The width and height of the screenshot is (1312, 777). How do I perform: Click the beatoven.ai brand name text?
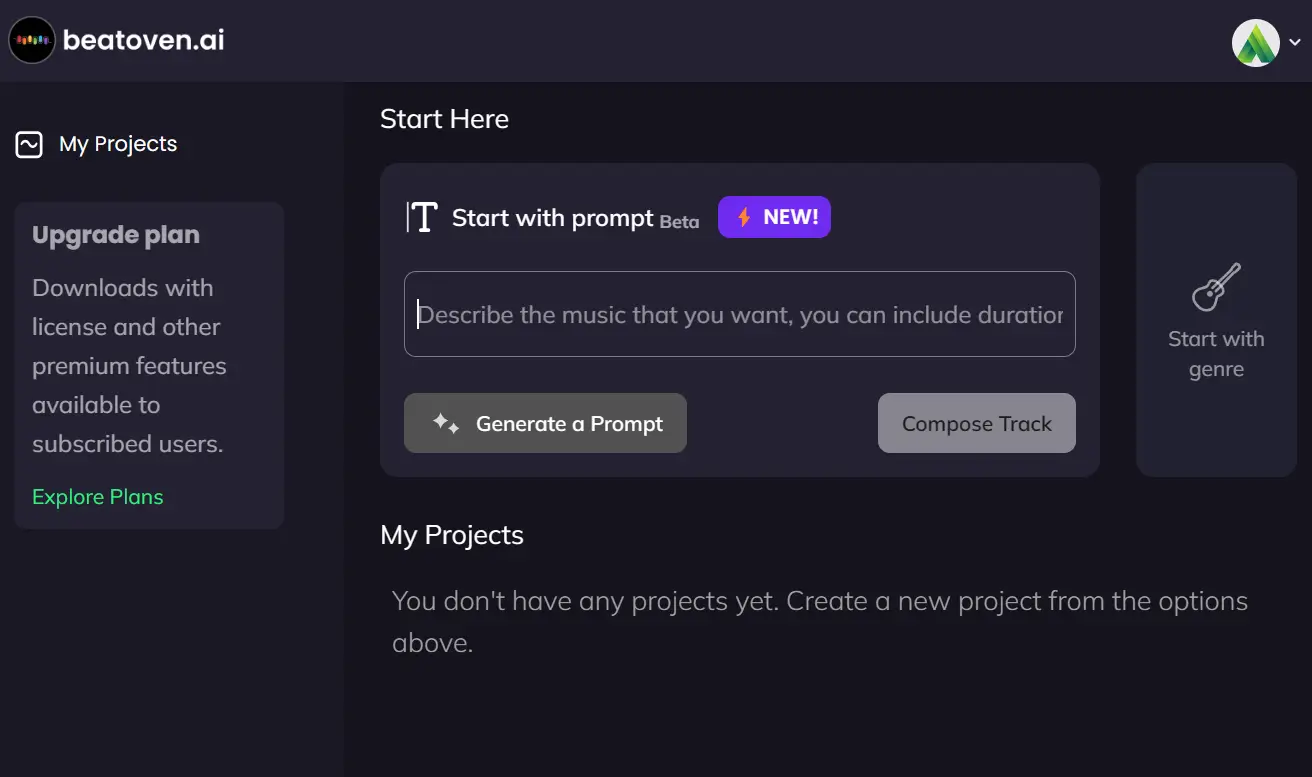[144, 40]
